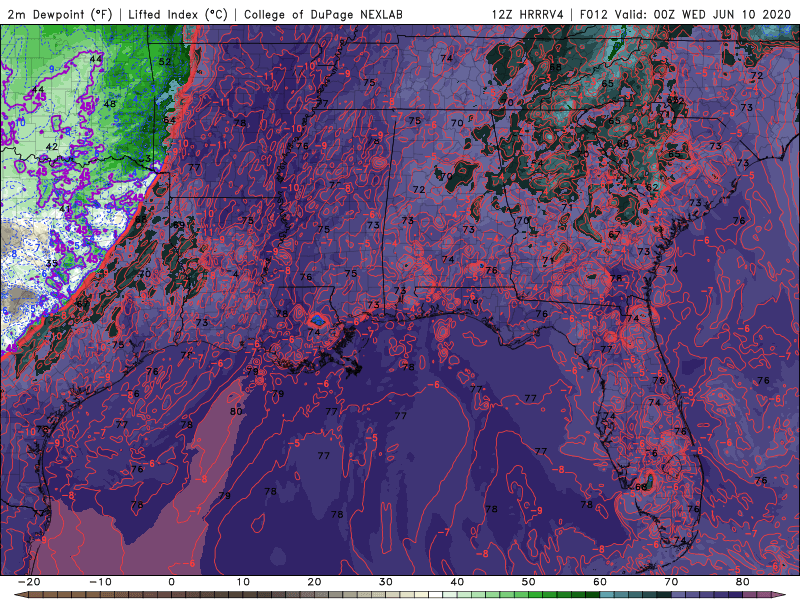Click the "0" color scale label
800x600 pixels.
coord(171,582)
